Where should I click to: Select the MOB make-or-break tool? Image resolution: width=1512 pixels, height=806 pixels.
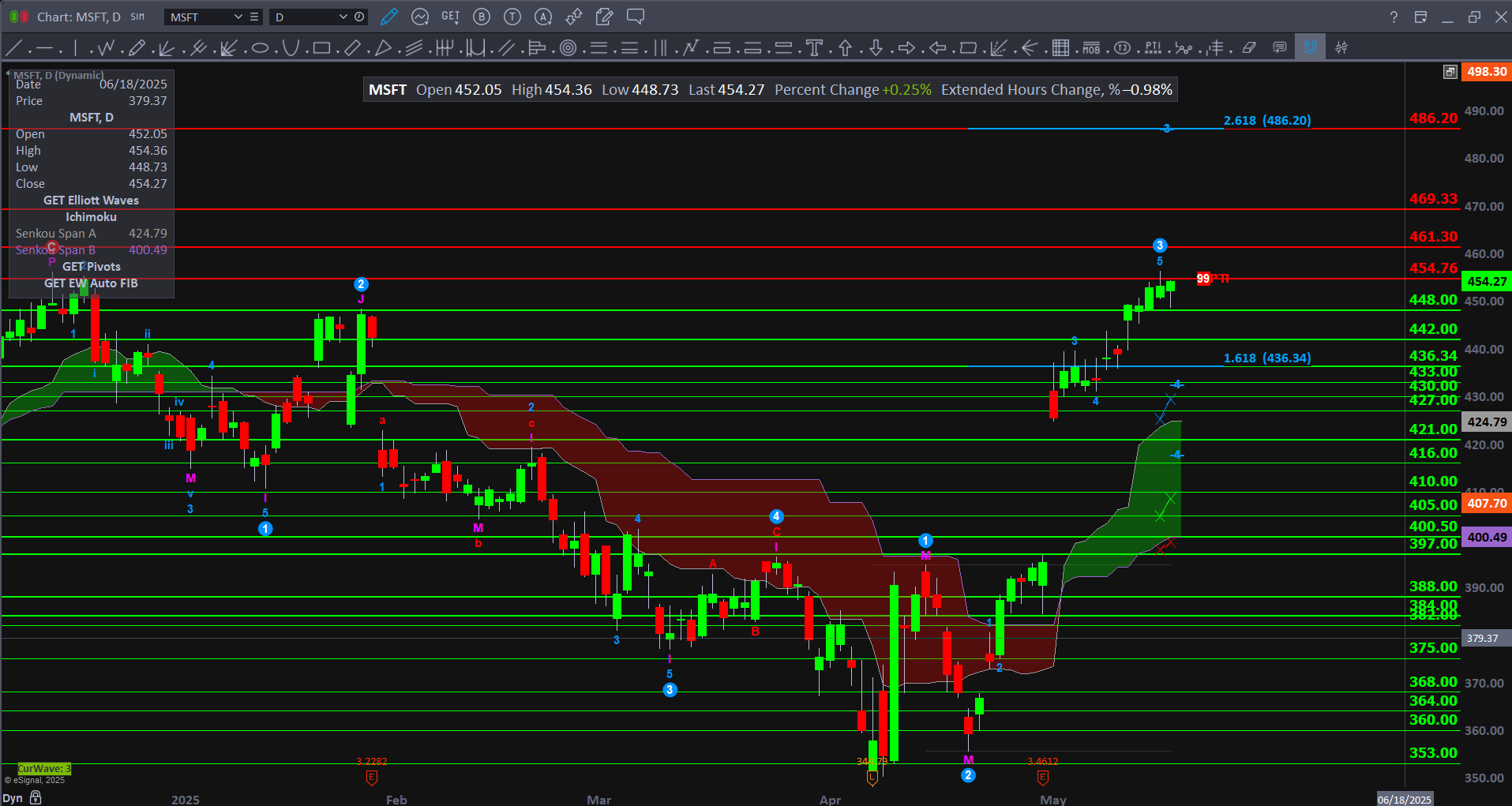1091,48
